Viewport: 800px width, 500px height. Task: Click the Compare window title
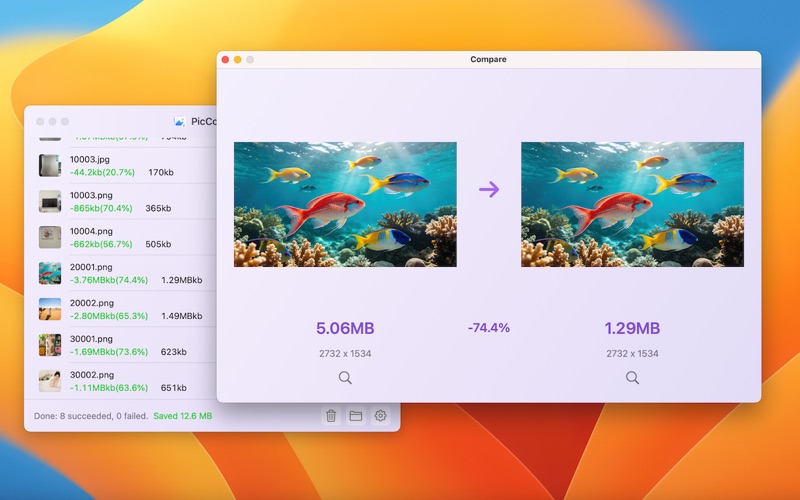(488, 59)
